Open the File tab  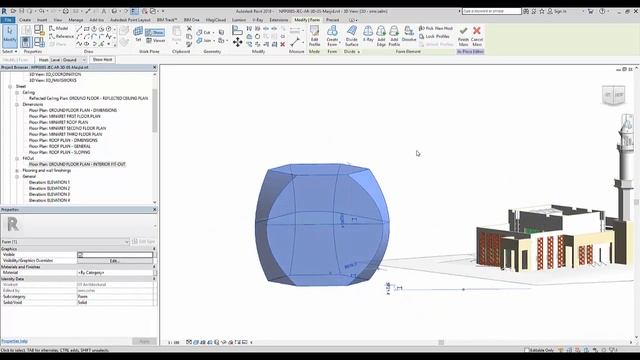point(8,20)
